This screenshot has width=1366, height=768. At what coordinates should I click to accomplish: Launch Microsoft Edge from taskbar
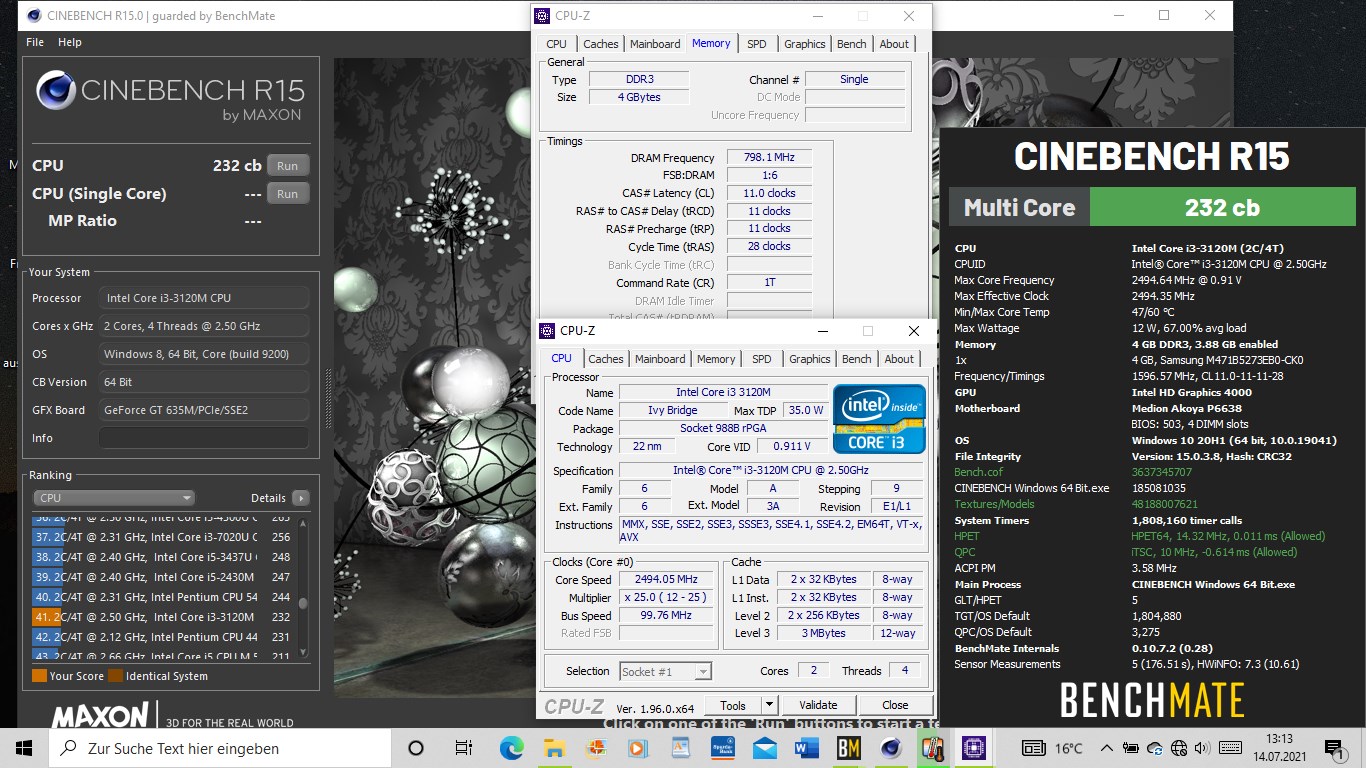click(x=512, y=748)
